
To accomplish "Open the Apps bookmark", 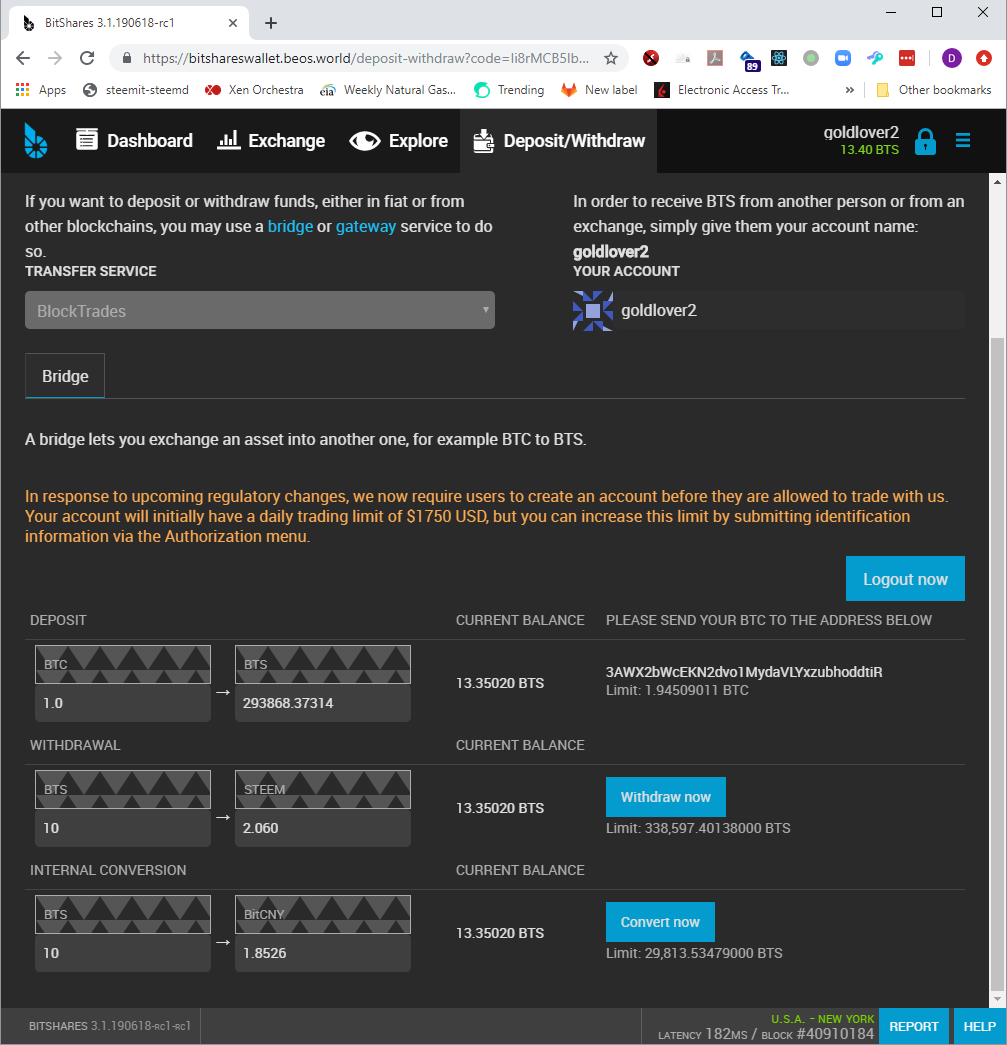I will [41, 89].
